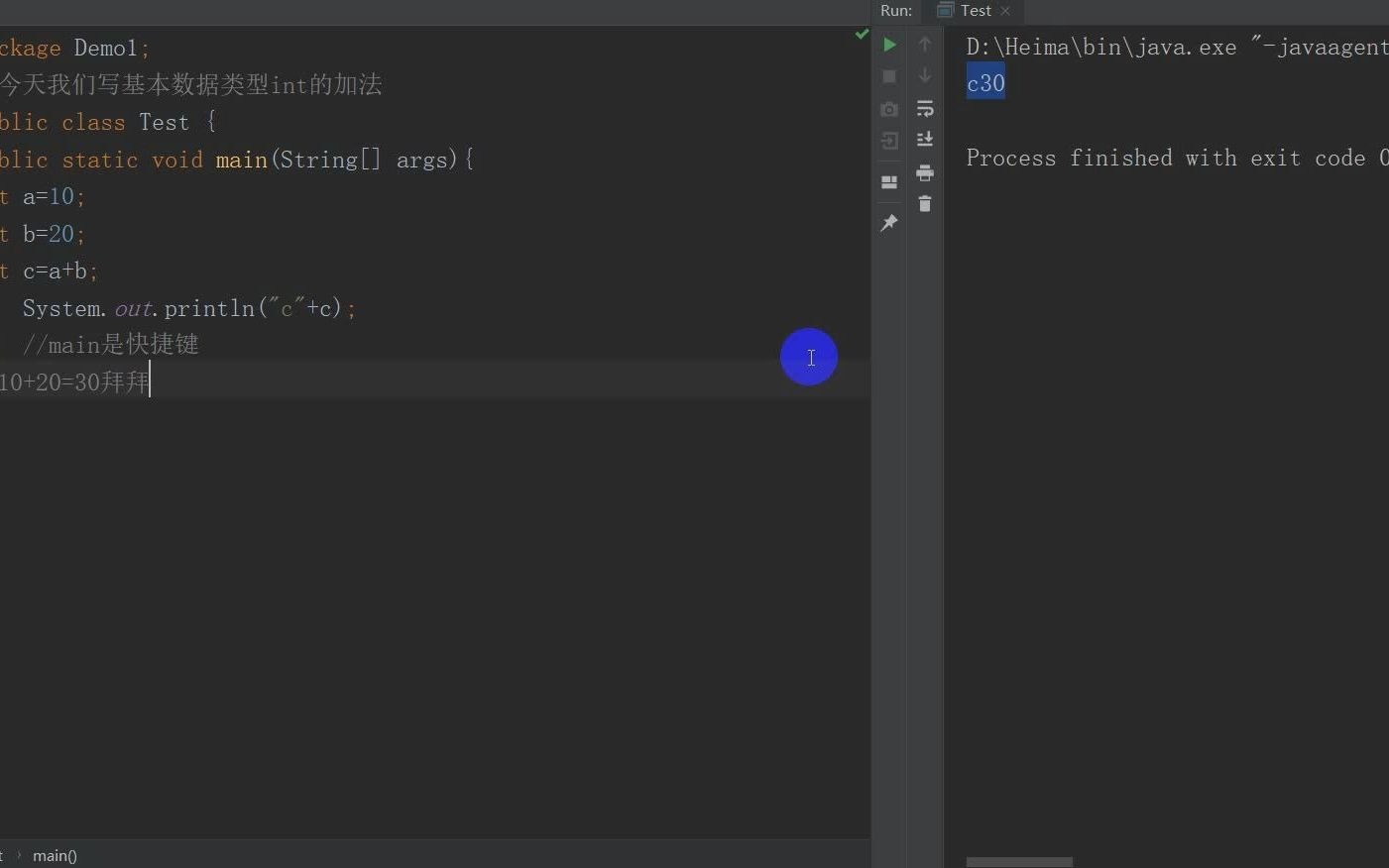Click the Dump Threads camera icon
The height and width of the screenshot is (868, 1389).
pos(889,109)
